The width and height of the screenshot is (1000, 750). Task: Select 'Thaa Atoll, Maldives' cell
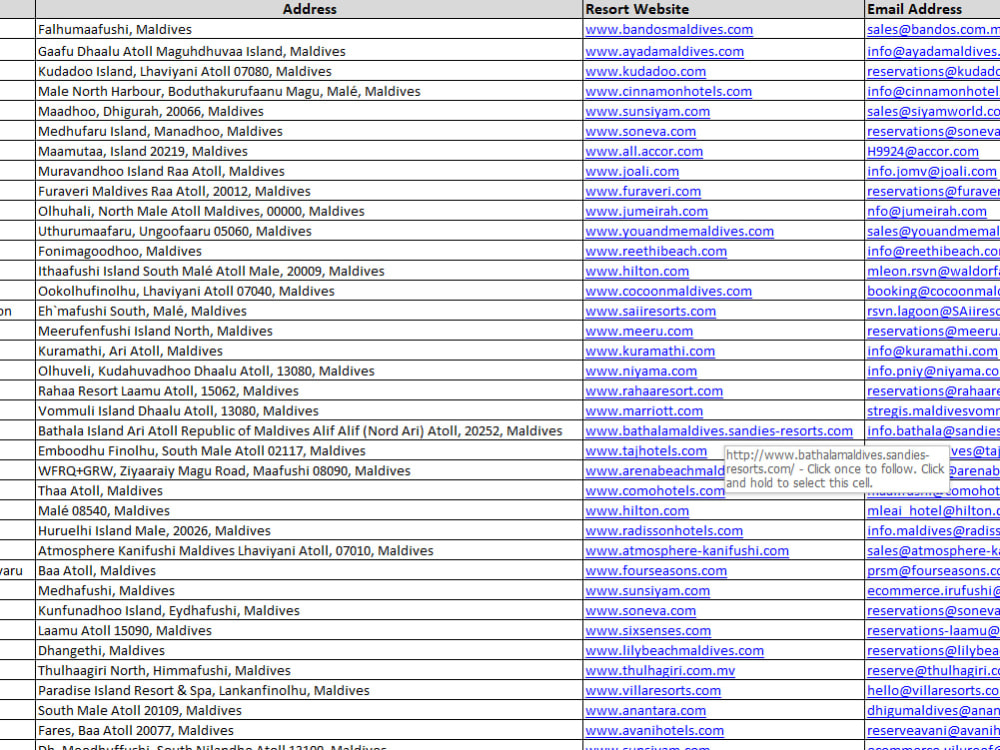309,491
